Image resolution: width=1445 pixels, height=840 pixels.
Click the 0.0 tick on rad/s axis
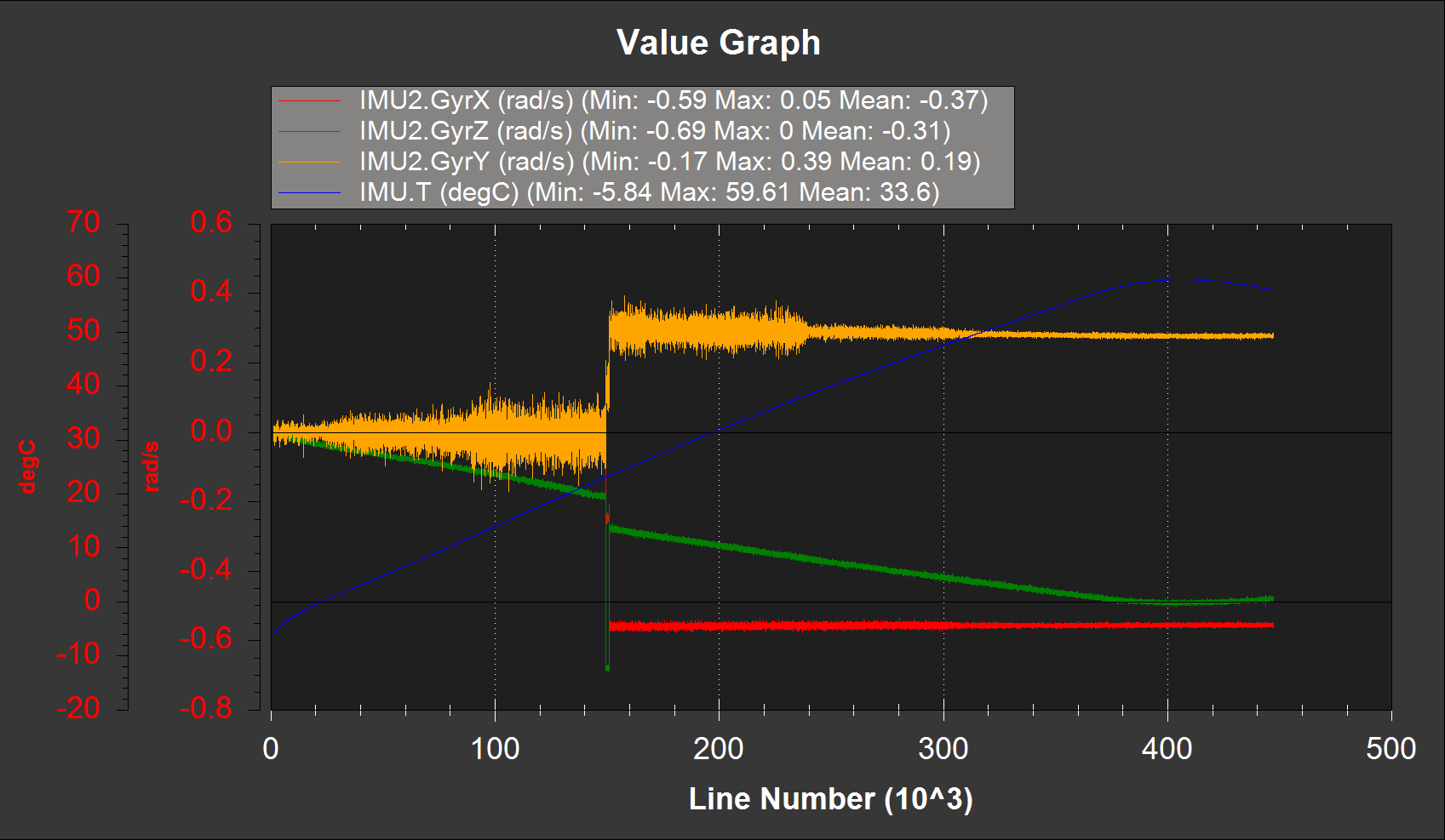211,431
